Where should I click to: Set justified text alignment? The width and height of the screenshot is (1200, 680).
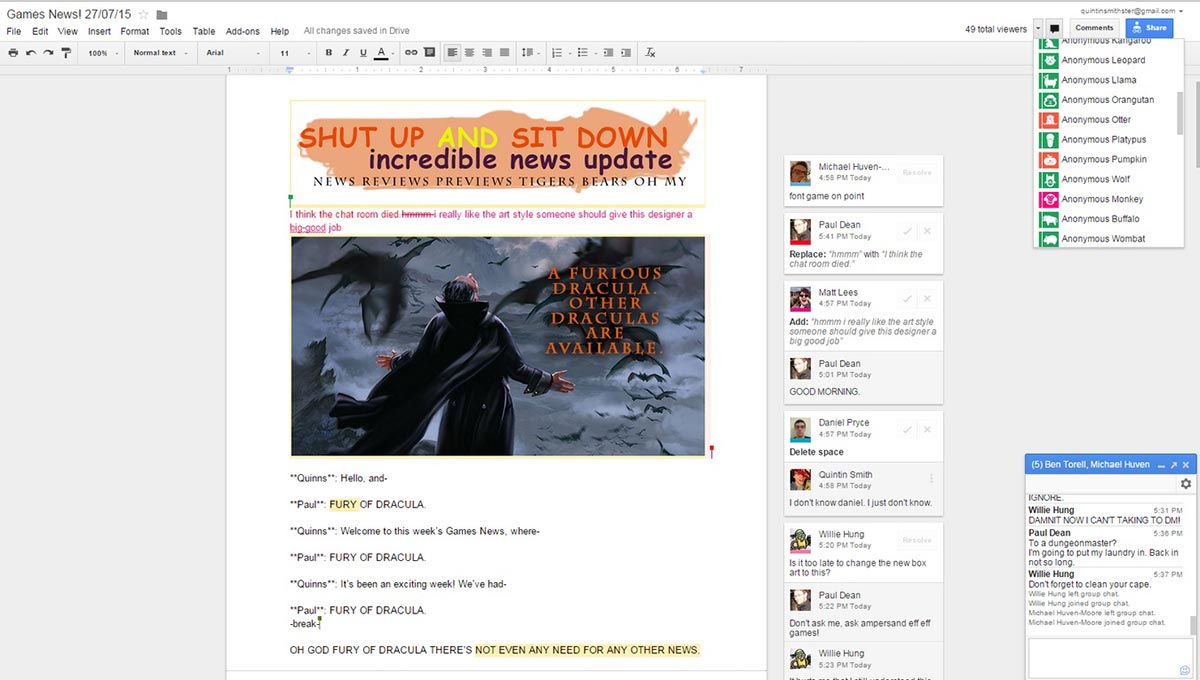point(504,53)
